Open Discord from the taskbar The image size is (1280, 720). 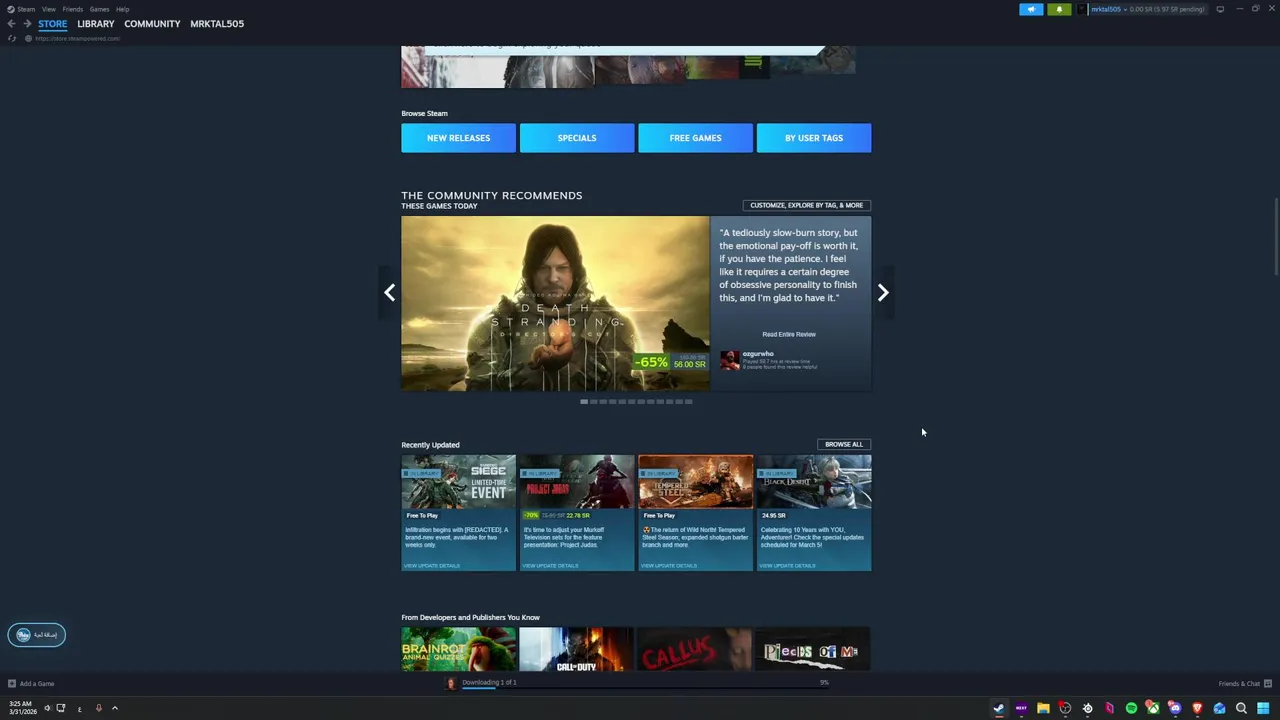coord(1175,708)
